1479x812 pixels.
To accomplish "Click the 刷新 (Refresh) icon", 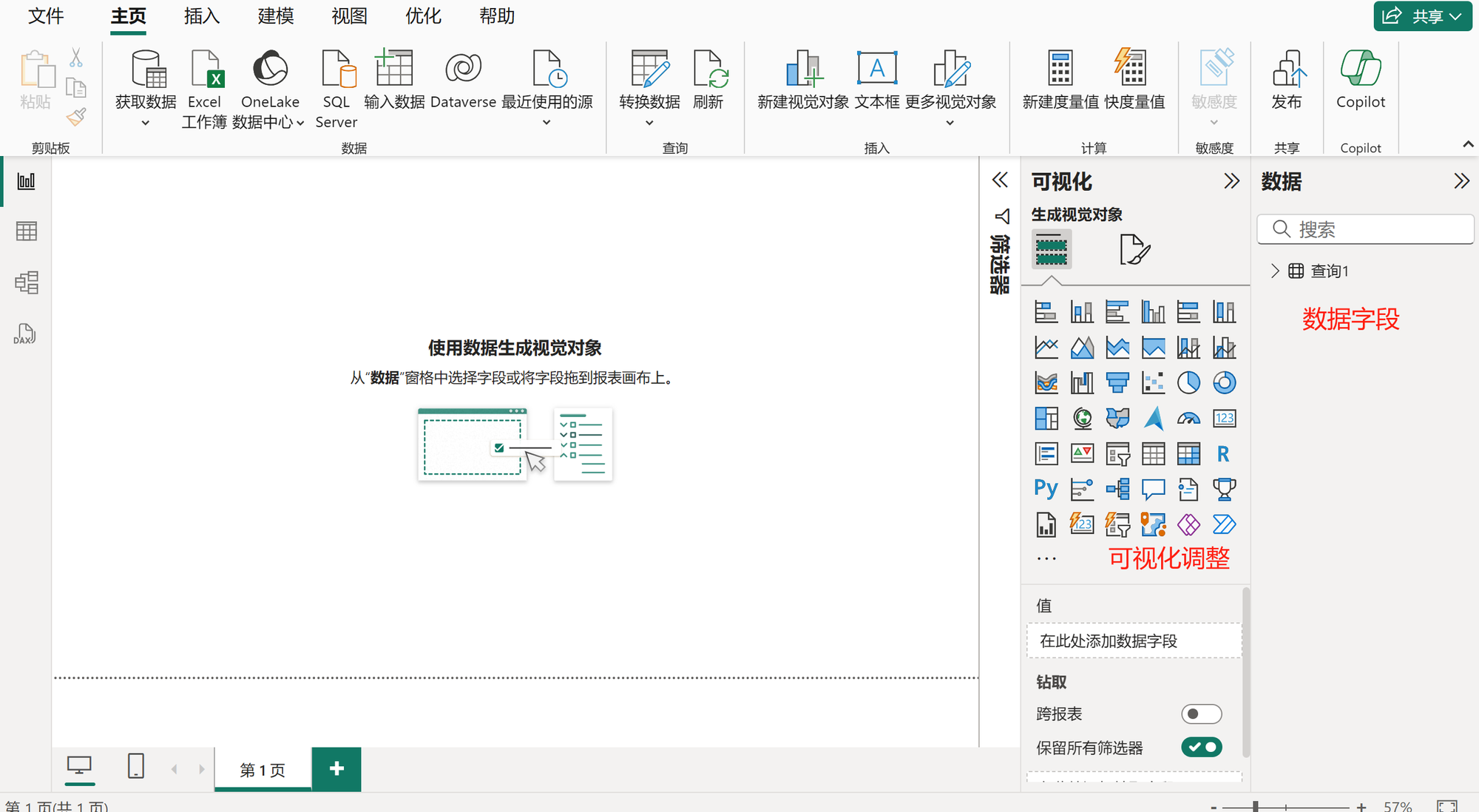I will 708,80.
